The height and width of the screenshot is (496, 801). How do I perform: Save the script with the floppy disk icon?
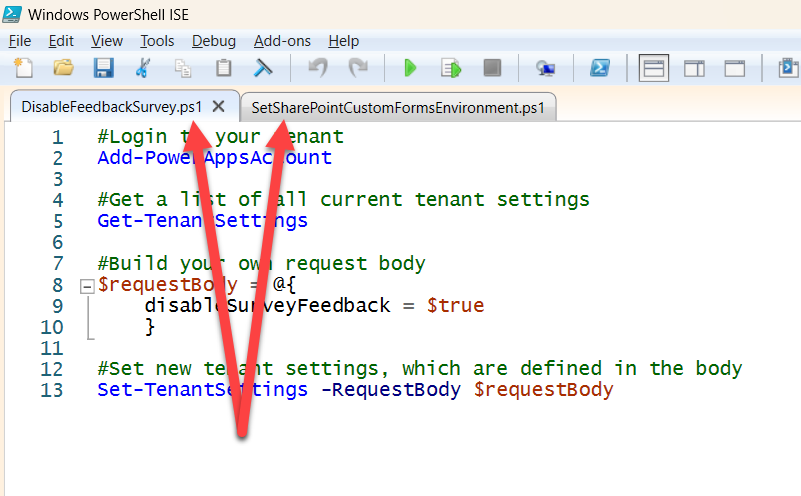click(x=103, y=68)
